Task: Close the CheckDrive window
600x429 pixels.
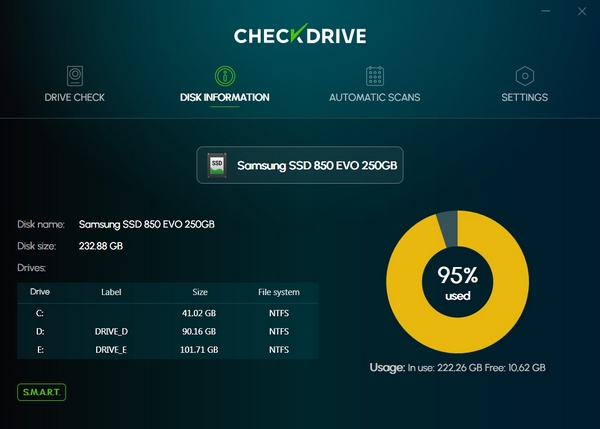Action: pos(582,11)
